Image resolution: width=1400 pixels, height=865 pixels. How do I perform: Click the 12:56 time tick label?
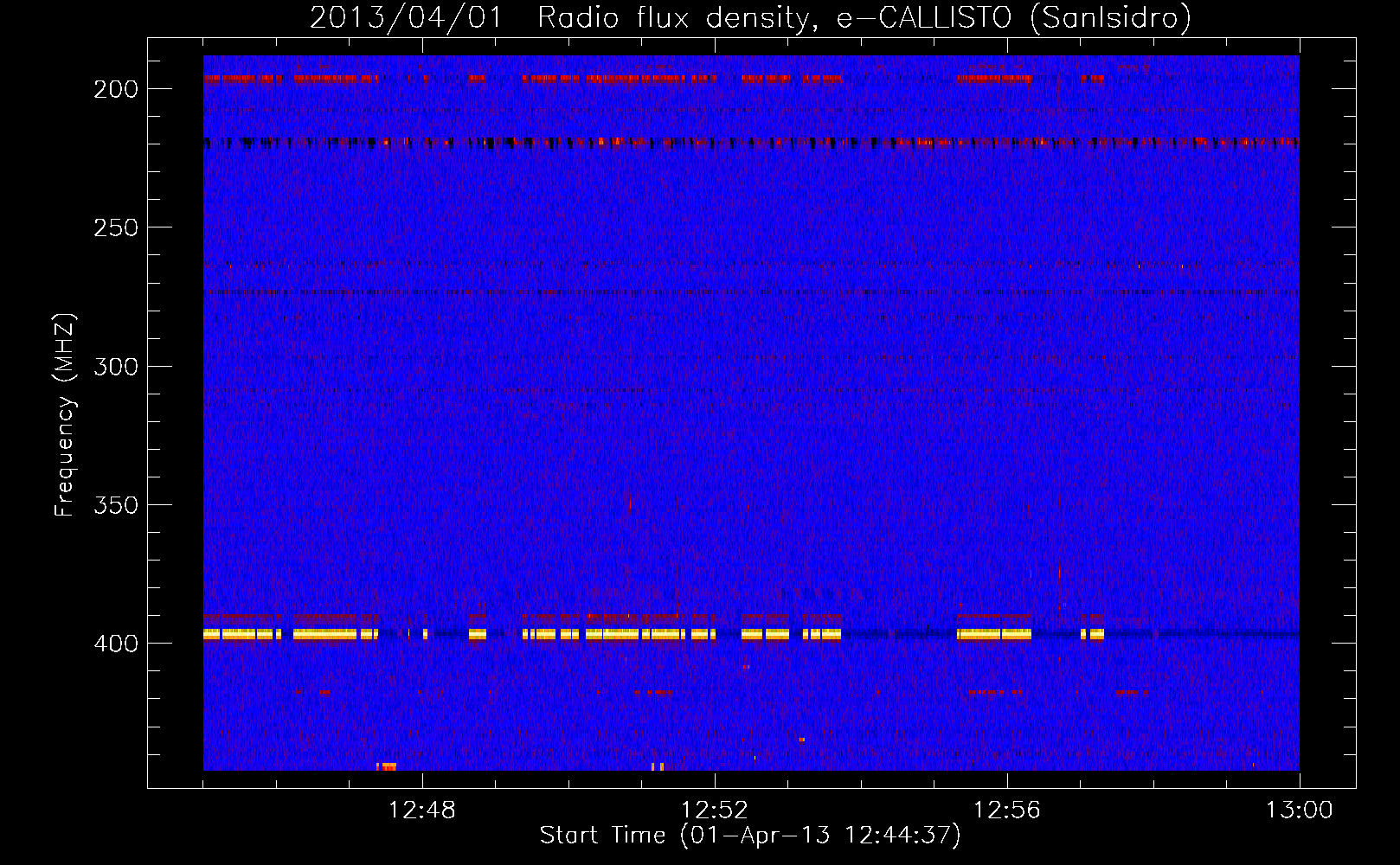[1007, 810]
